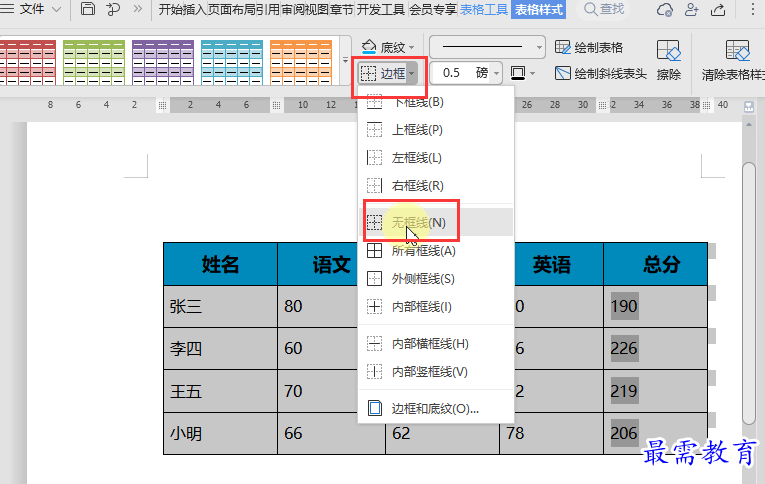Switch to the 视图 tab
Screen dimensions: 765x484
click(x=317, y=9)
